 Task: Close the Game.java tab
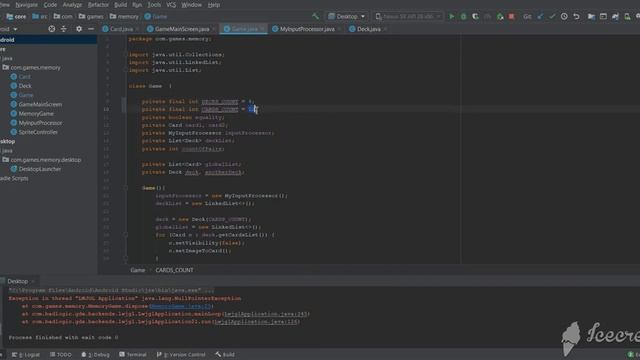click(263, 29)
